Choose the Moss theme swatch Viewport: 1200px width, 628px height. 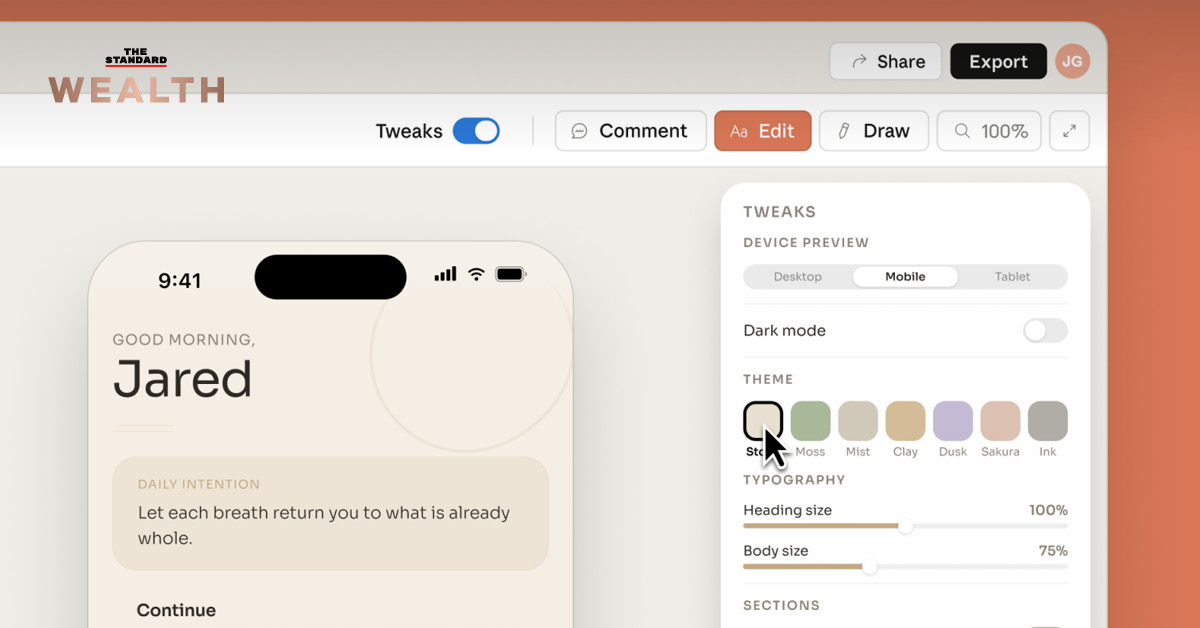tap(810, 421)
